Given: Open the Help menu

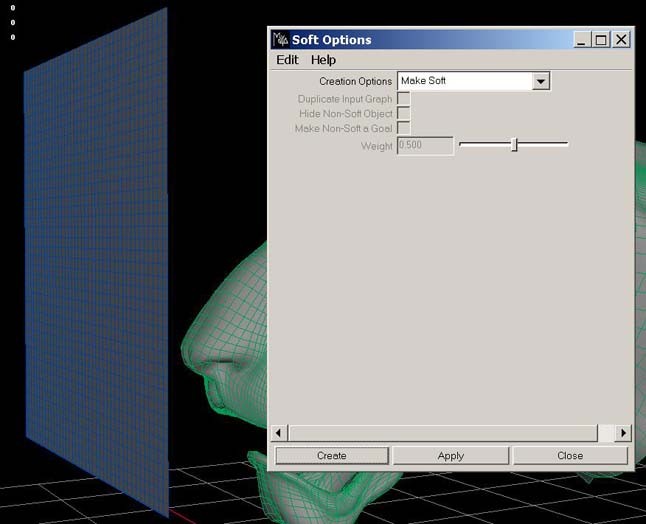Looking at the screenshot, I should pos(323,60).
